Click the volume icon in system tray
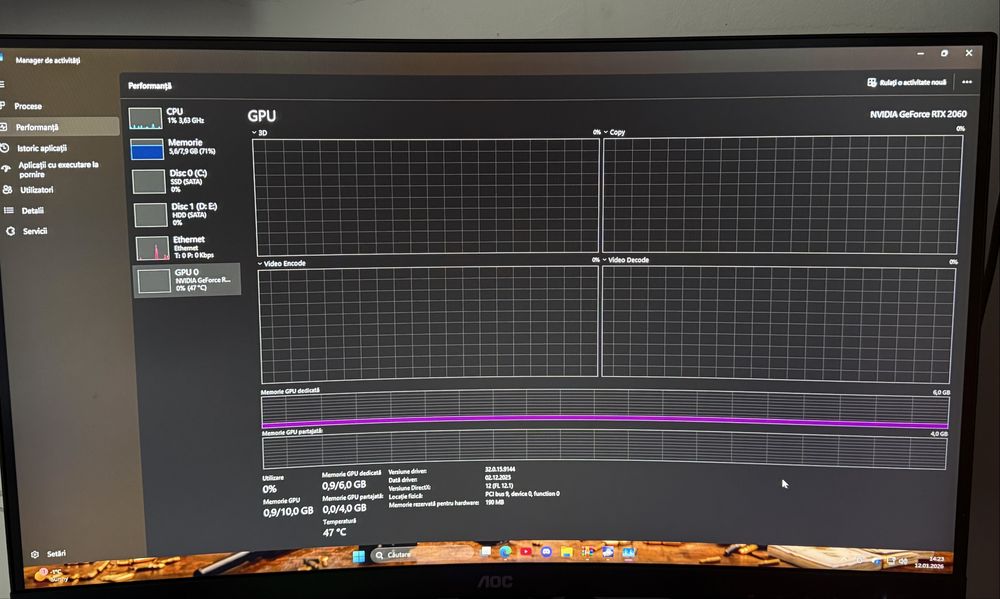 pos(902,561)
